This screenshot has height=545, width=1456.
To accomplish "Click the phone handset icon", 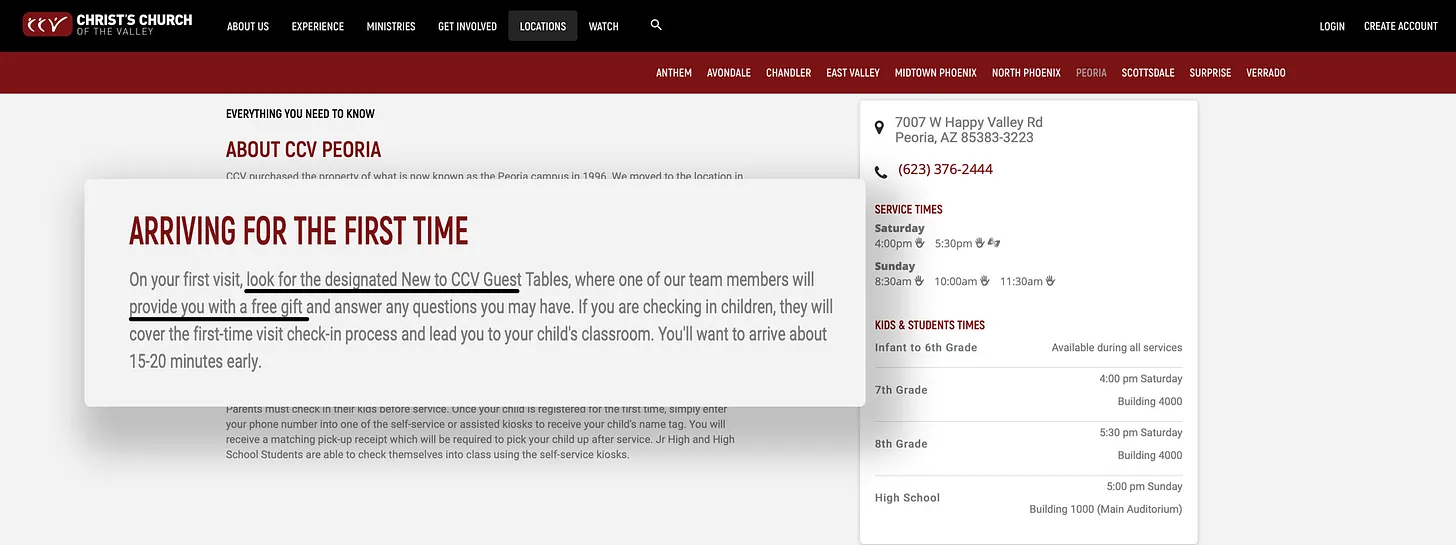I will click(881, 172).
